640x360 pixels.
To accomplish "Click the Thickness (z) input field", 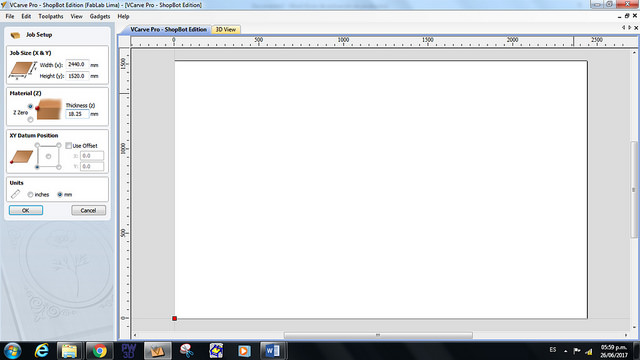I will tap(77, 114).
